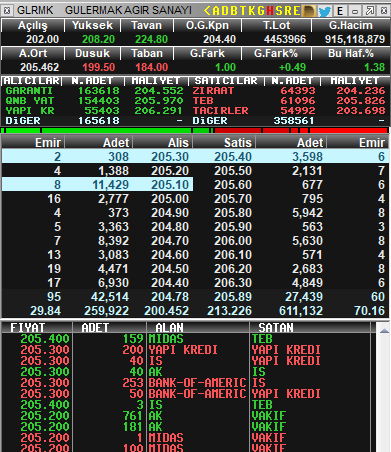Click the Taban value 184.00
This screenshot has width=391, height=452.
[x=151, y=67]
